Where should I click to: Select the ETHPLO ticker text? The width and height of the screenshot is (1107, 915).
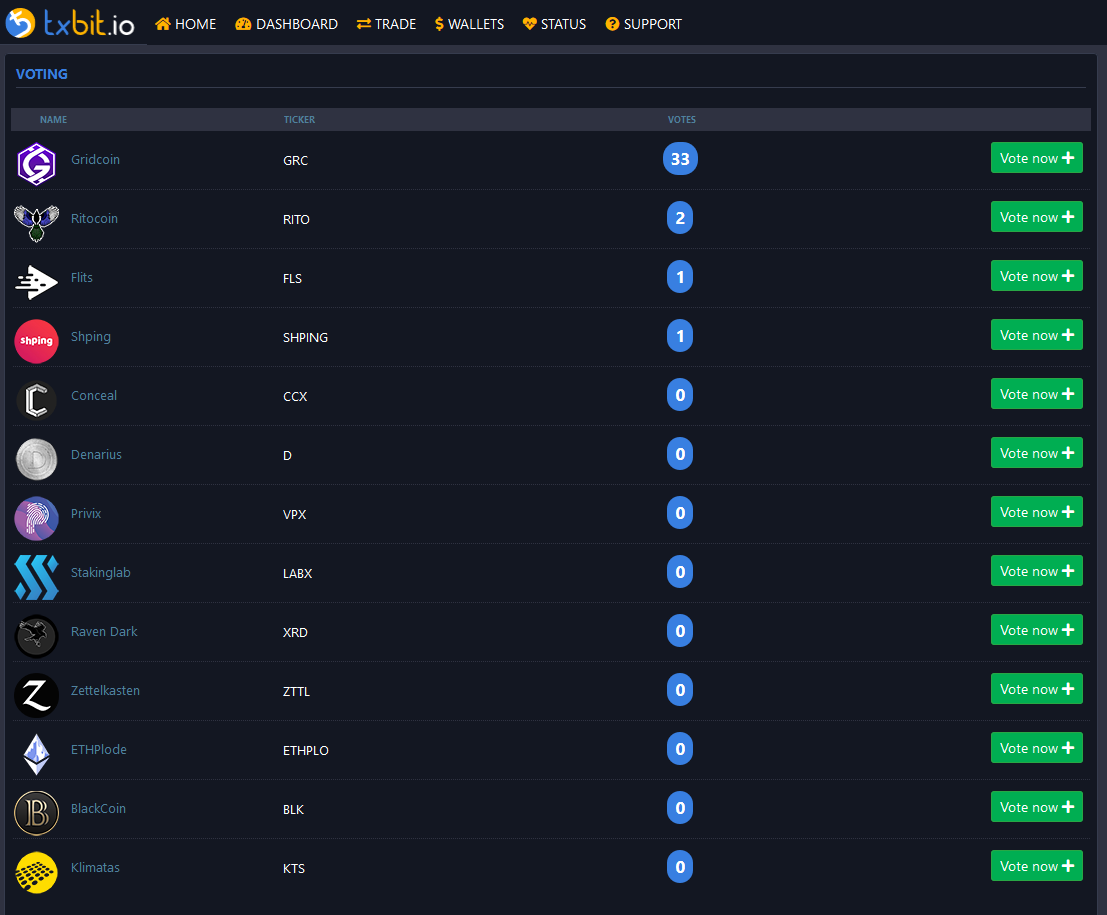pos(306,750)
